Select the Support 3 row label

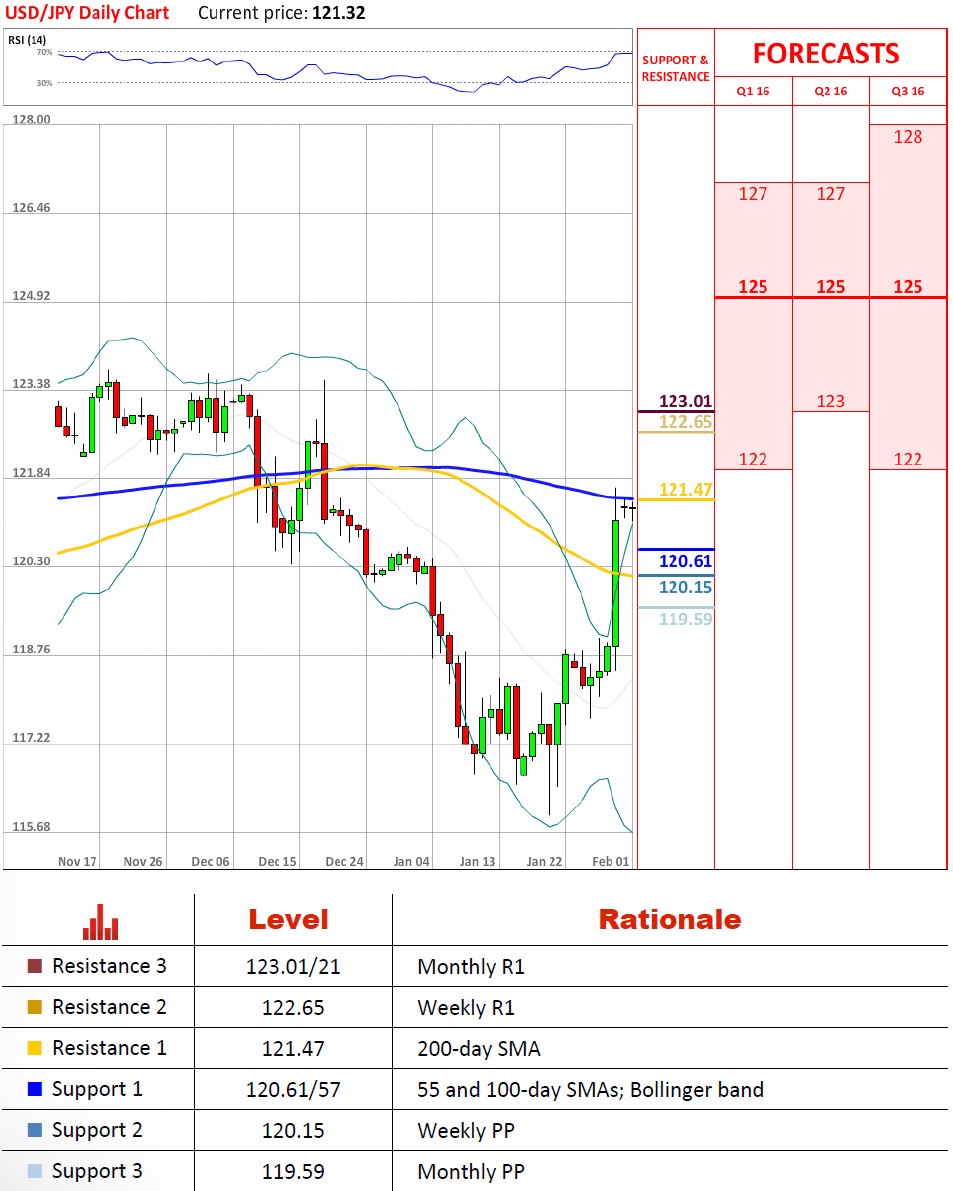click(97, 1172)
